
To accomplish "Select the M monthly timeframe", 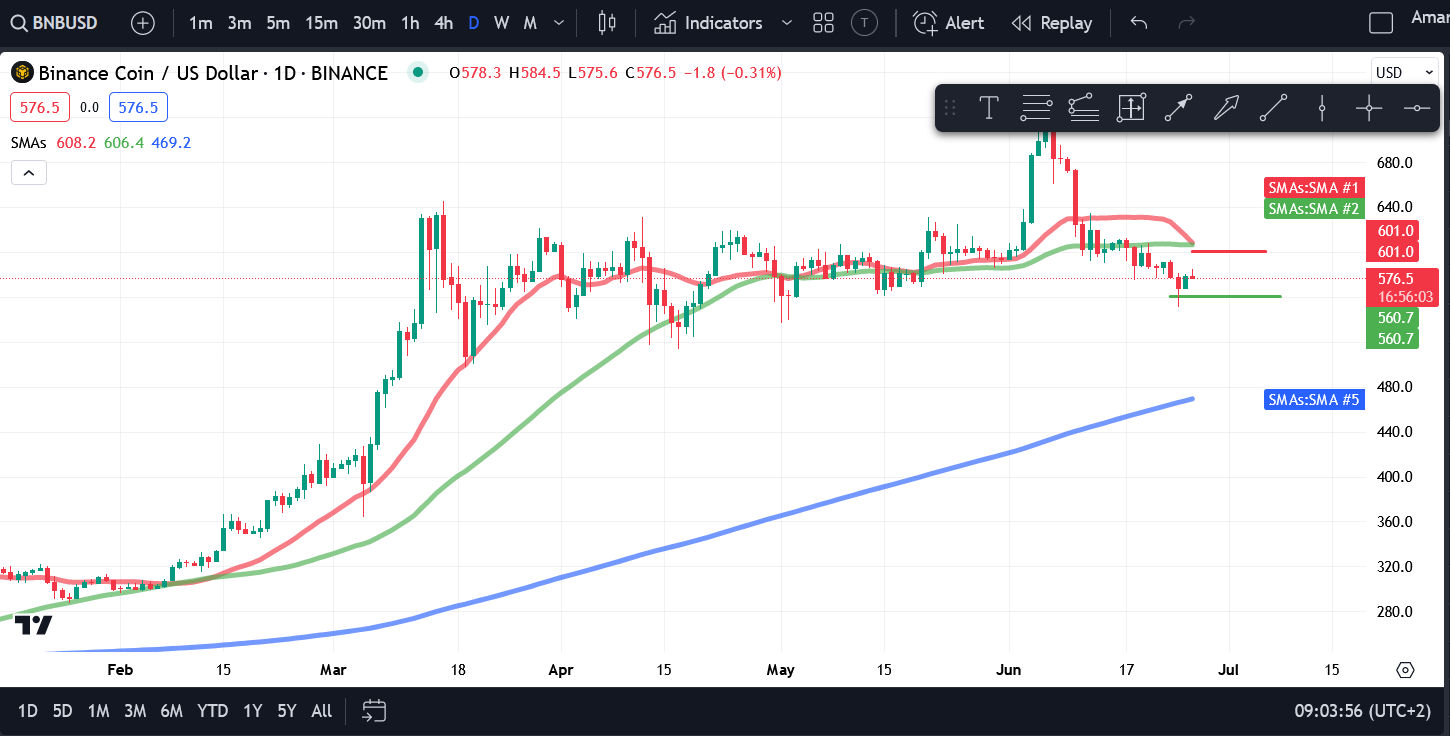I will tap(530, 22).
